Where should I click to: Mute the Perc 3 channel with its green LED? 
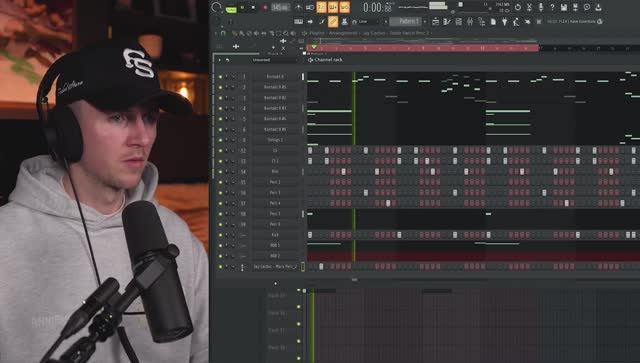(x=220, y=193)
